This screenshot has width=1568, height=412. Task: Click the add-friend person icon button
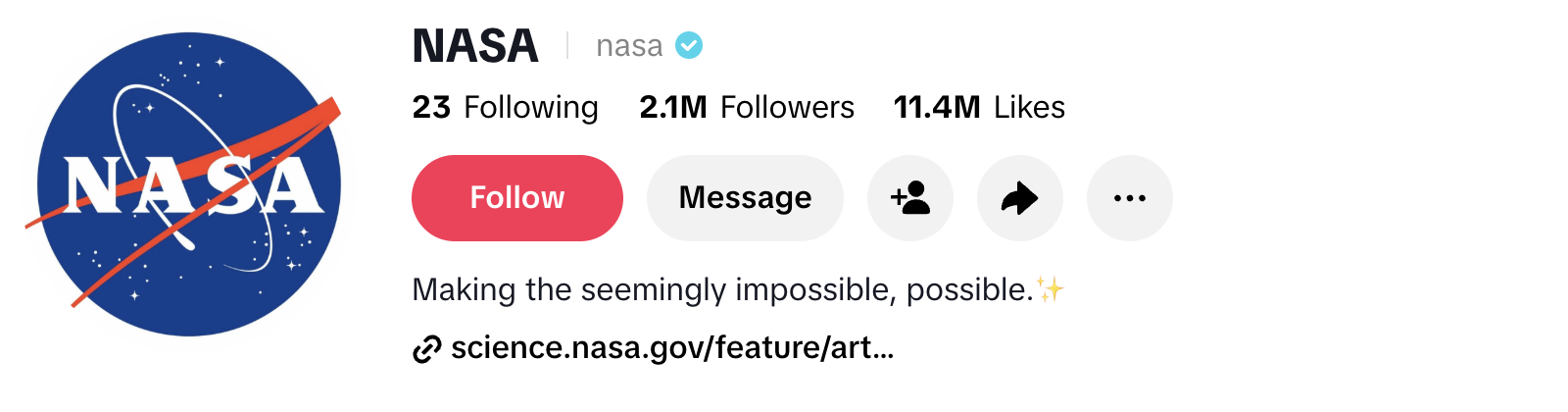[x=910, y=198]
